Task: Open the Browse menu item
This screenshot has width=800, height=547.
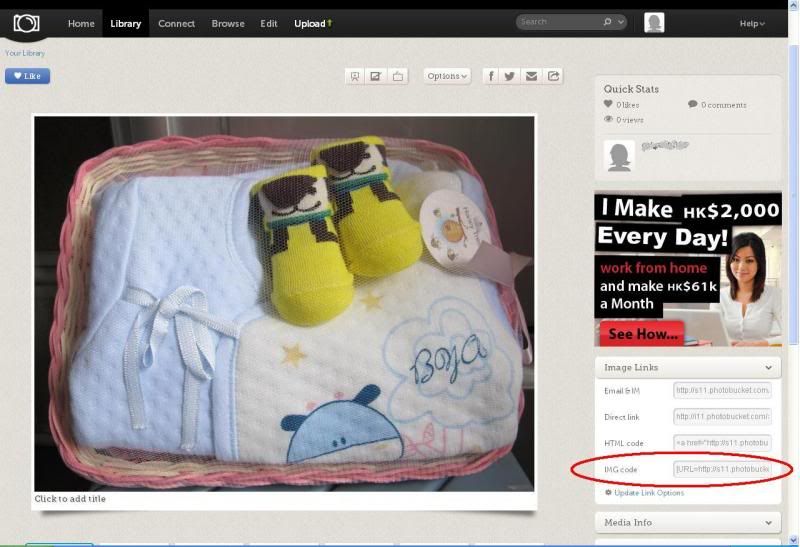Action: [228, 23]
